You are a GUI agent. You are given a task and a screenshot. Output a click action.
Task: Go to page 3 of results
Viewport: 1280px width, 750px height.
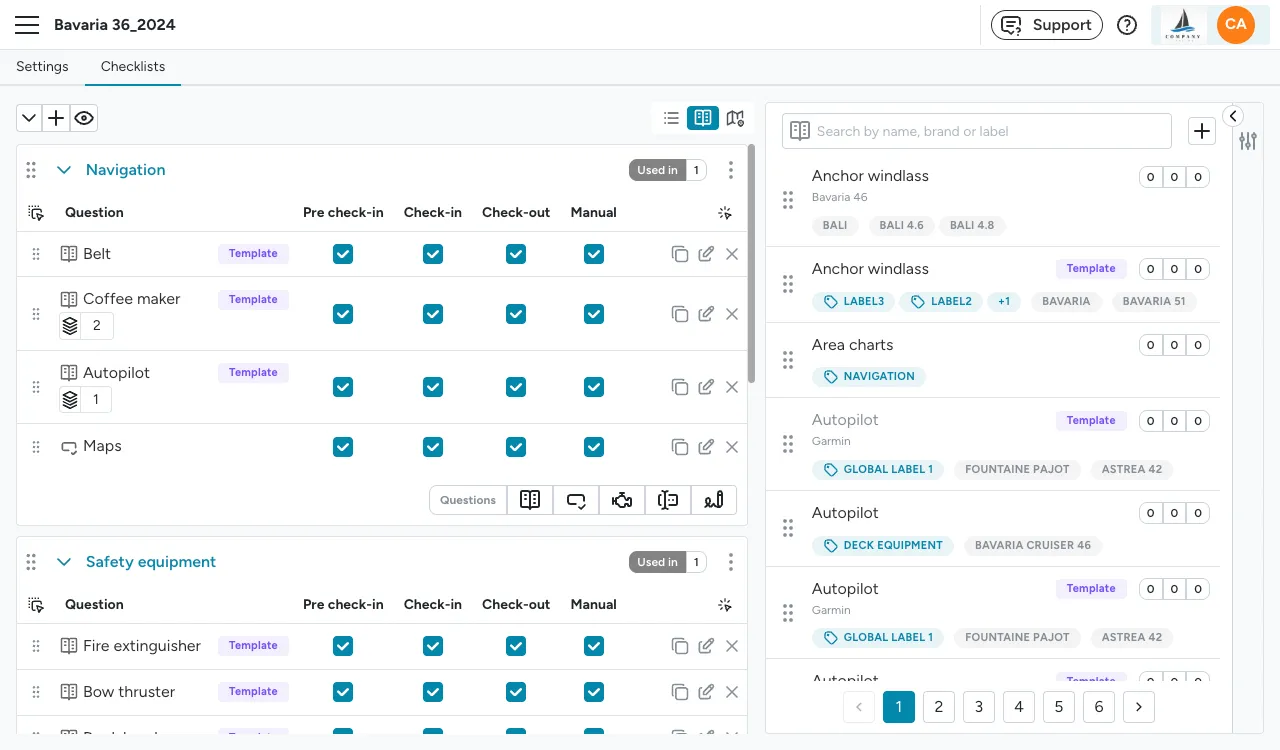click(x=979, y=707)
